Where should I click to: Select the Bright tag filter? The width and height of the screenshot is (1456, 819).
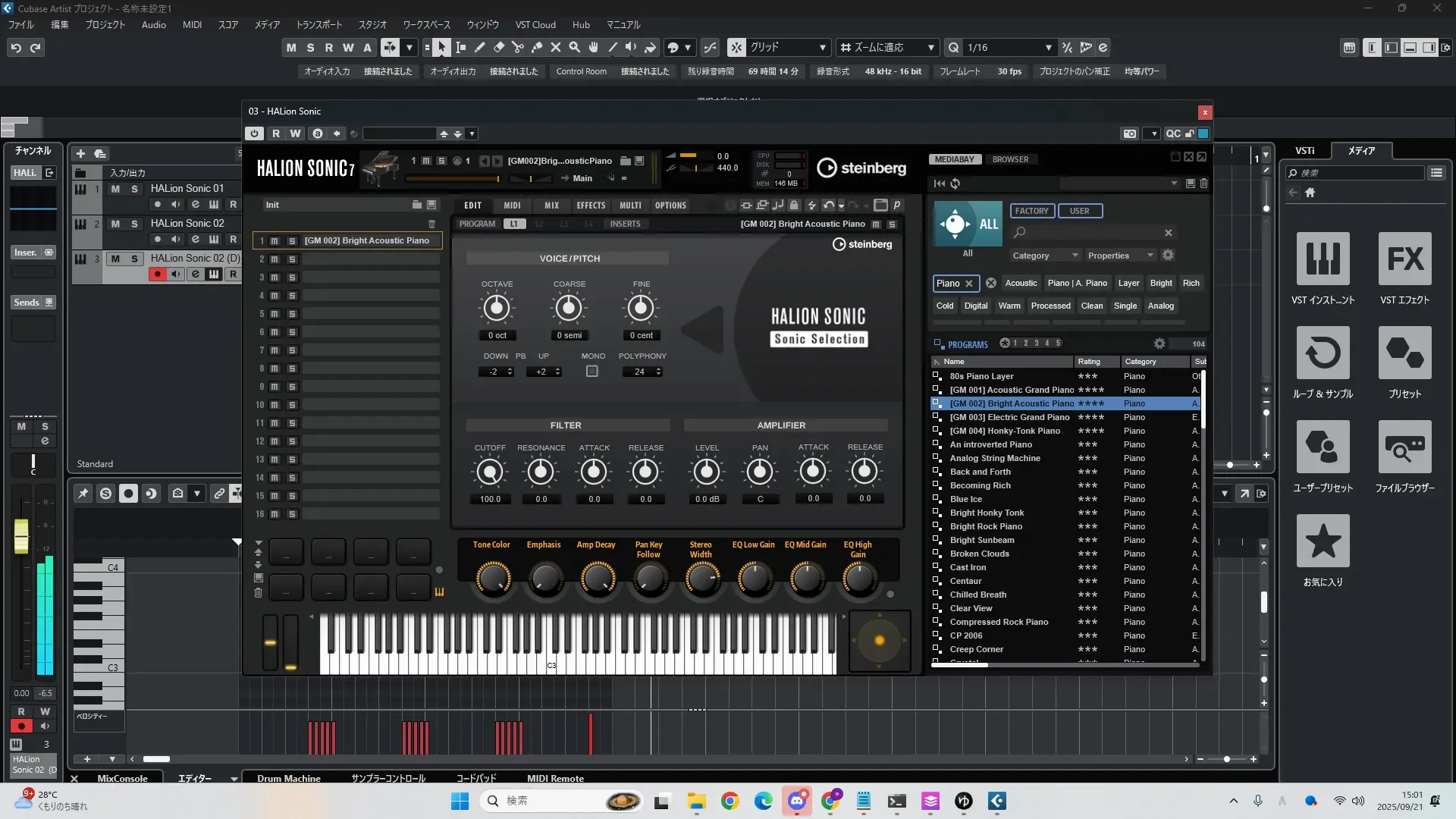(1160, 283)
